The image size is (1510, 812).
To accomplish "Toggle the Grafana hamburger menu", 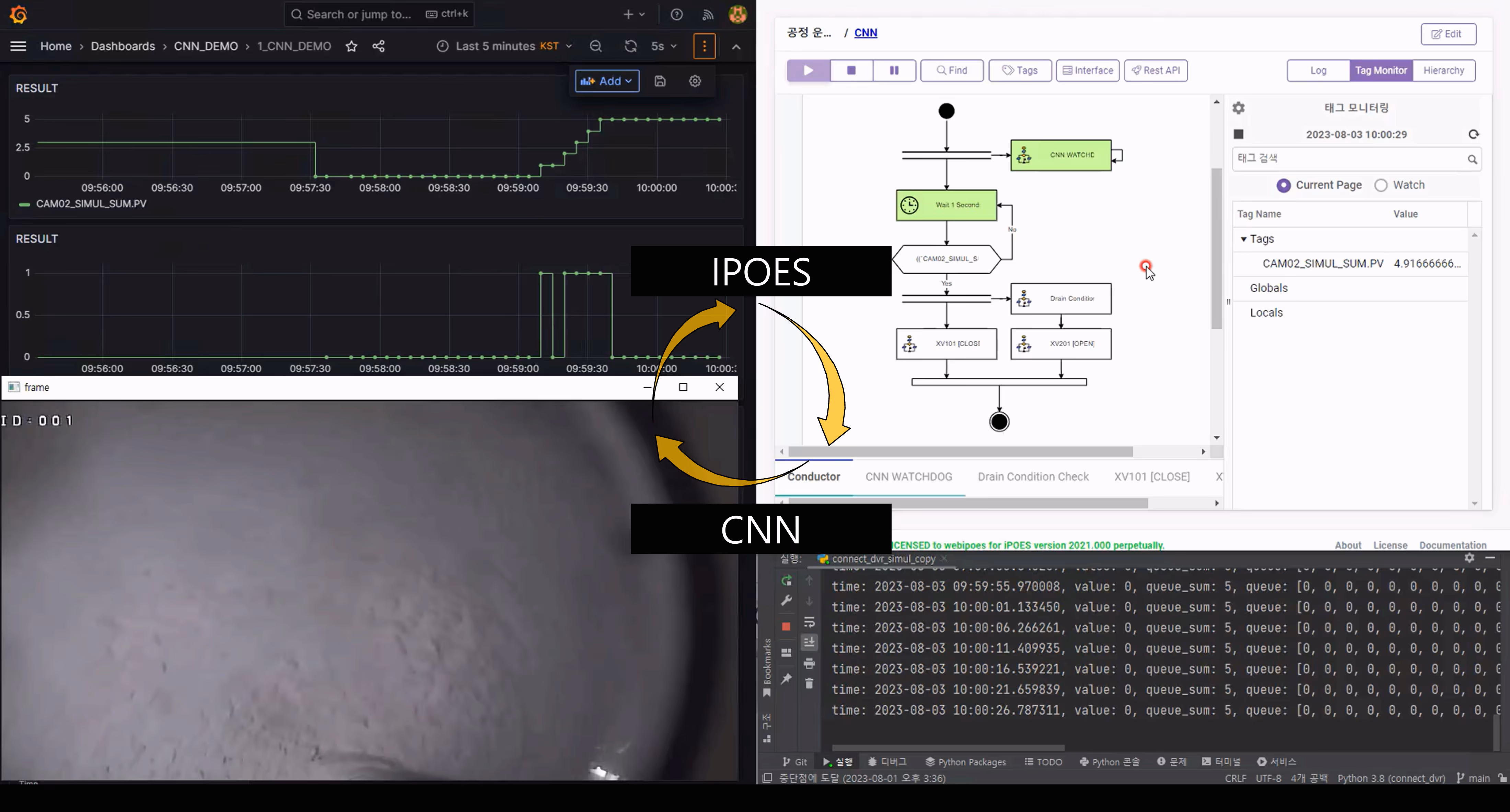I will pos(18,46).
